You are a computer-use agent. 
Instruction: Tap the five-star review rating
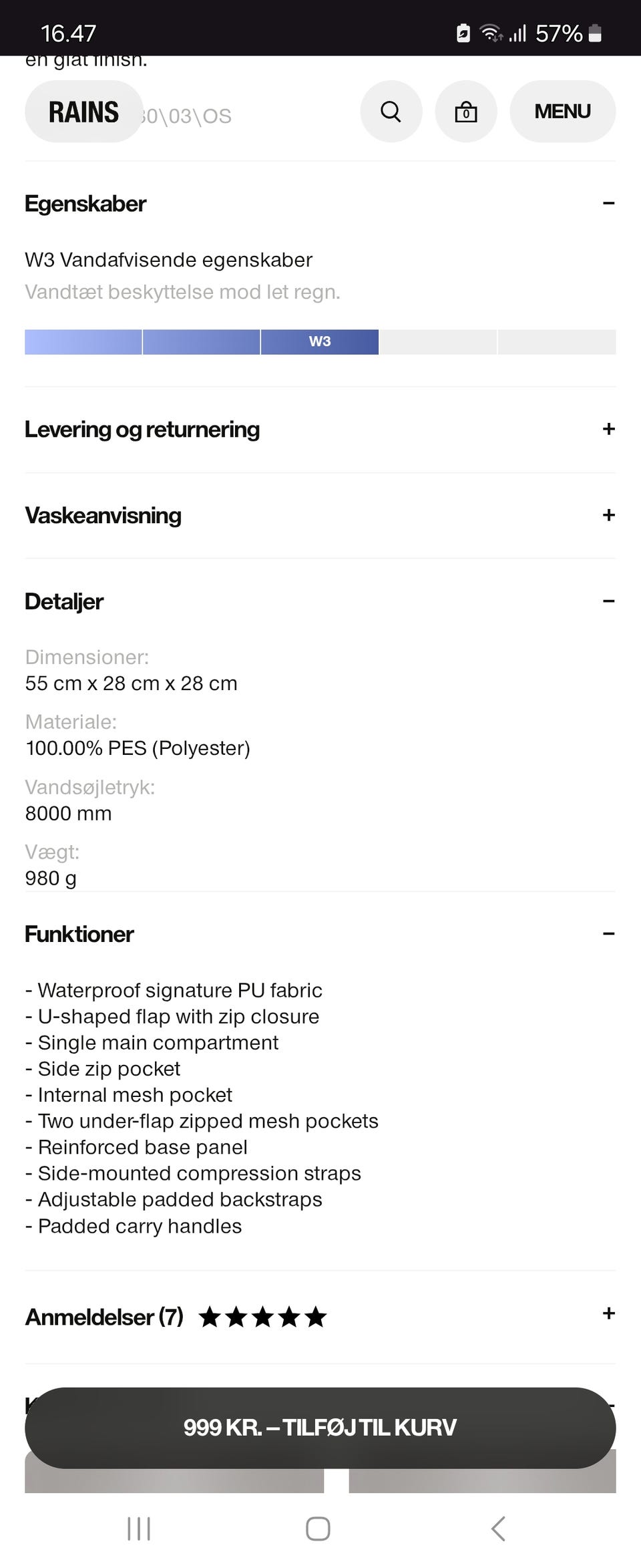pos(262,1317)
